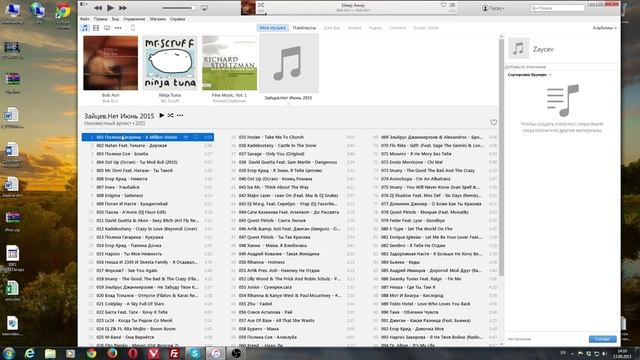Open Firefox from the taskbar
The height and width of the screenshot is (360, 640).
(x=112, y=353)
